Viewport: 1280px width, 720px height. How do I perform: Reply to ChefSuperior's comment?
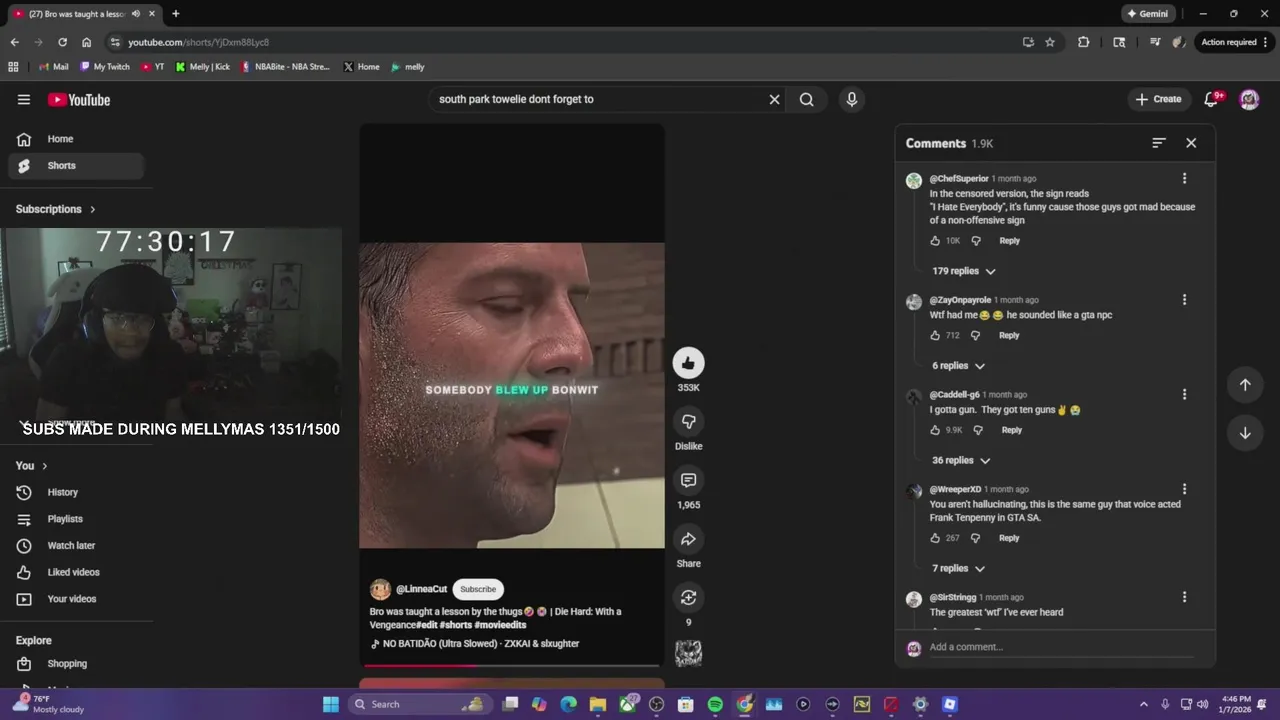pos(1010,241)
